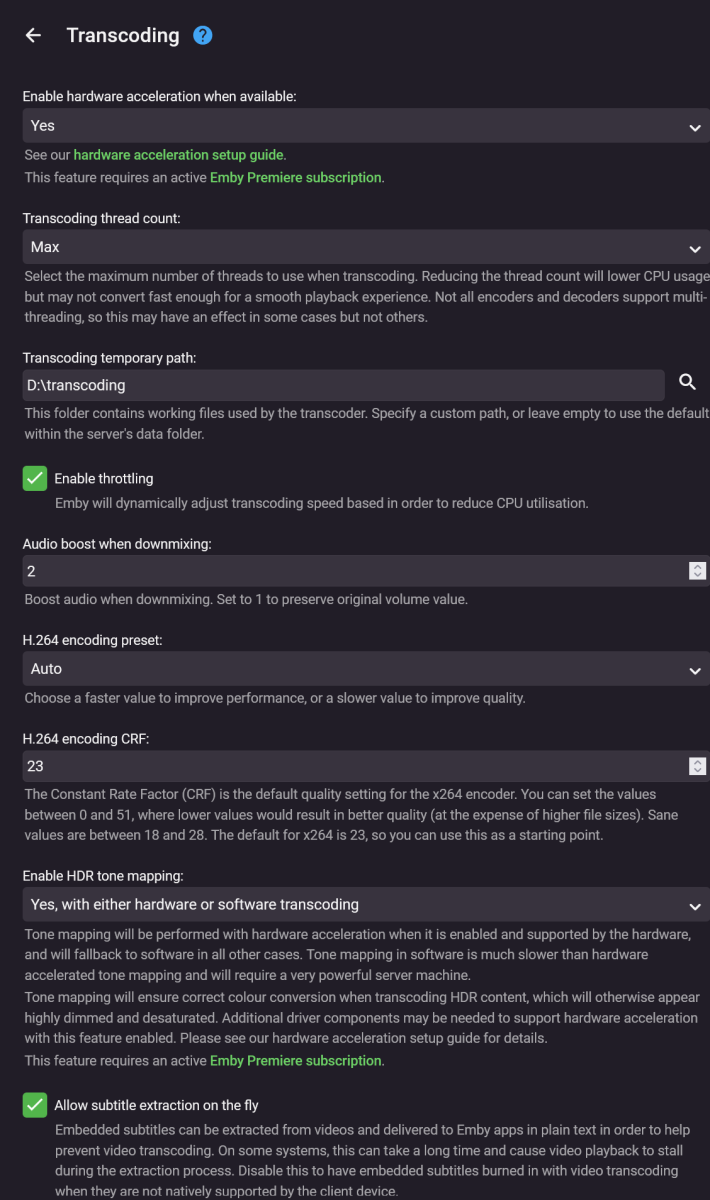Open Emby Premiere subscription link under tone mapping
The height and width of the screenshot is (1200, 710).
[295, 1060]
